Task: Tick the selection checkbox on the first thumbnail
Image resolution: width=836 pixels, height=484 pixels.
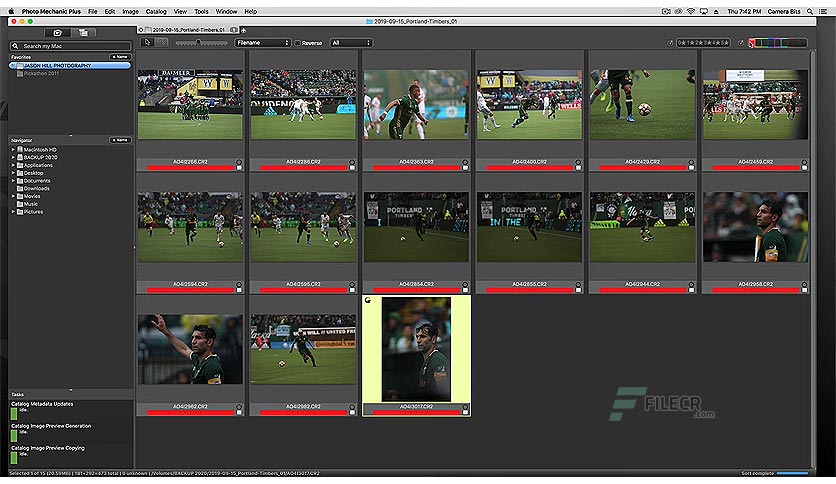Action: click(239, 167)
